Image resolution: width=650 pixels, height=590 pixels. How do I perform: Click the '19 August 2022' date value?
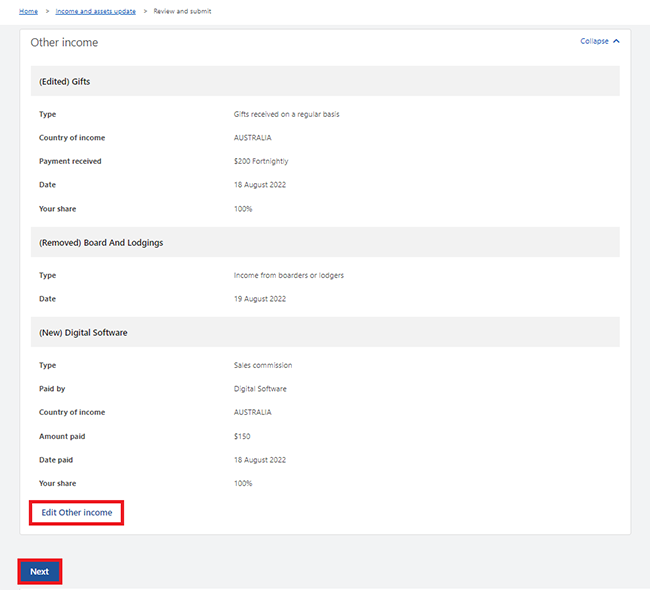pyautogui.click(x=260, y=299)
